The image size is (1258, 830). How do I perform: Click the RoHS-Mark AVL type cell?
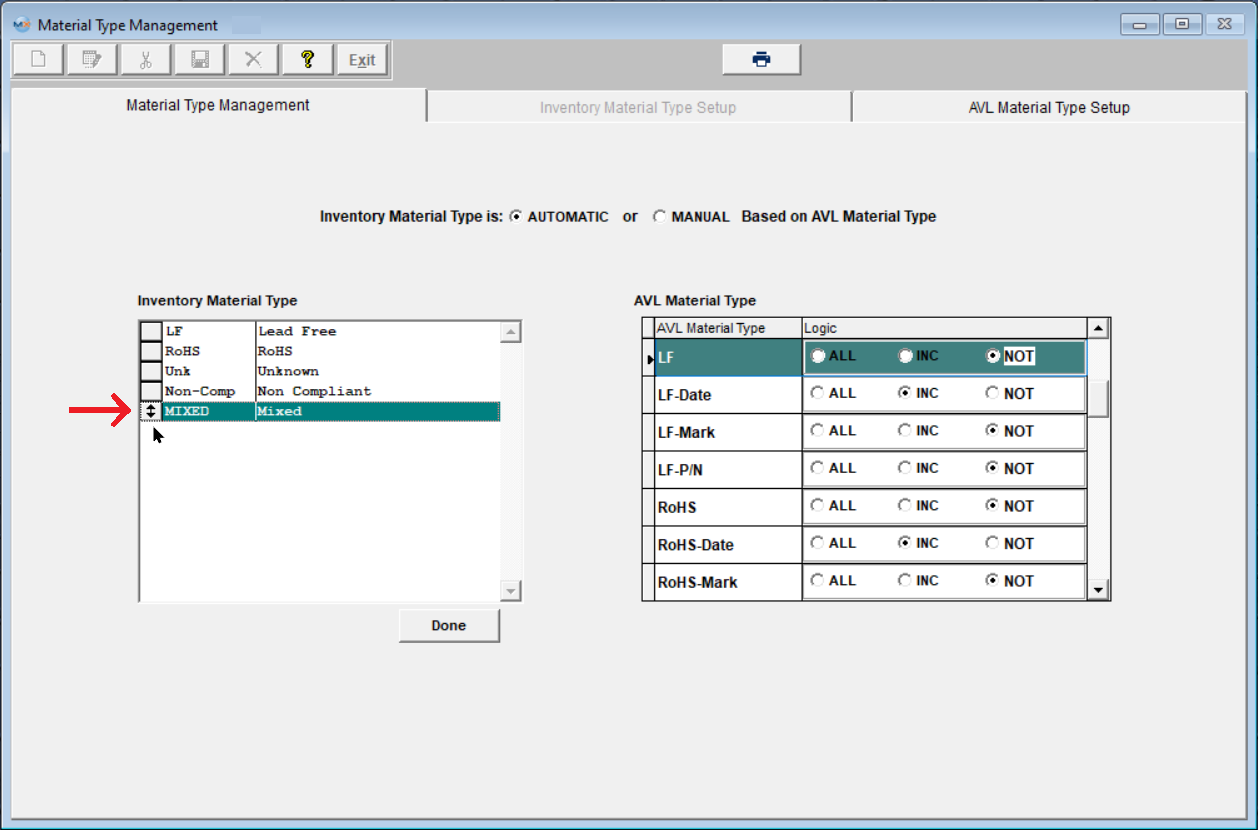point(727,581)
